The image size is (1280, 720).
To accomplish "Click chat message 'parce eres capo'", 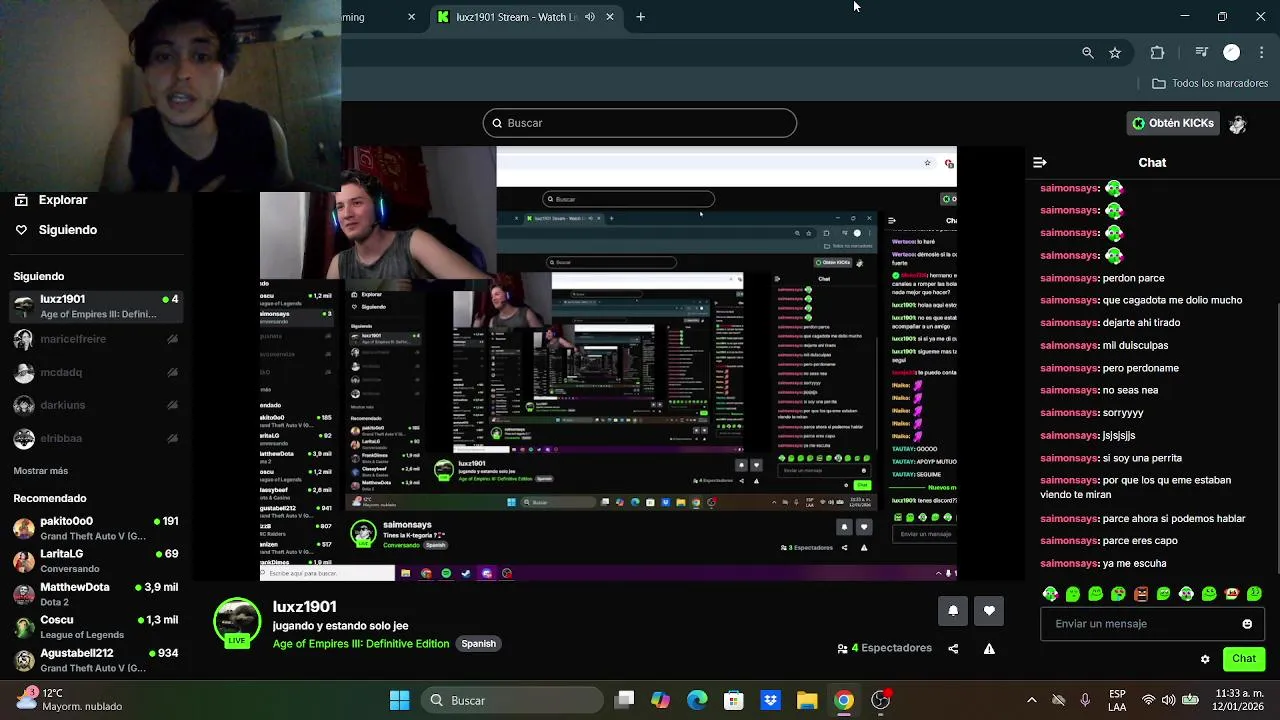I will 1140,541.
